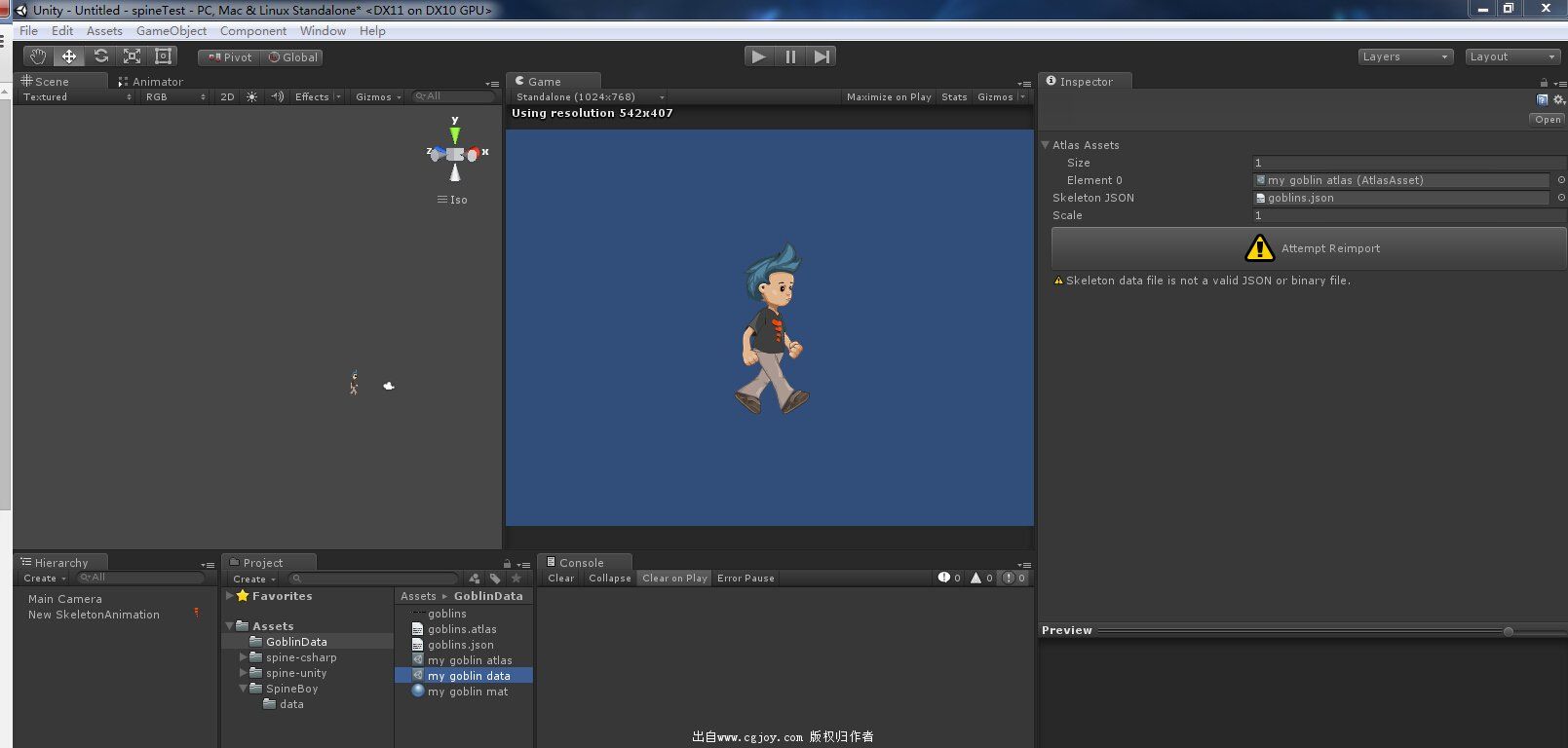Select the Move tool
The height and width of the screenshot is (748, 1568).
click(69, 56)
